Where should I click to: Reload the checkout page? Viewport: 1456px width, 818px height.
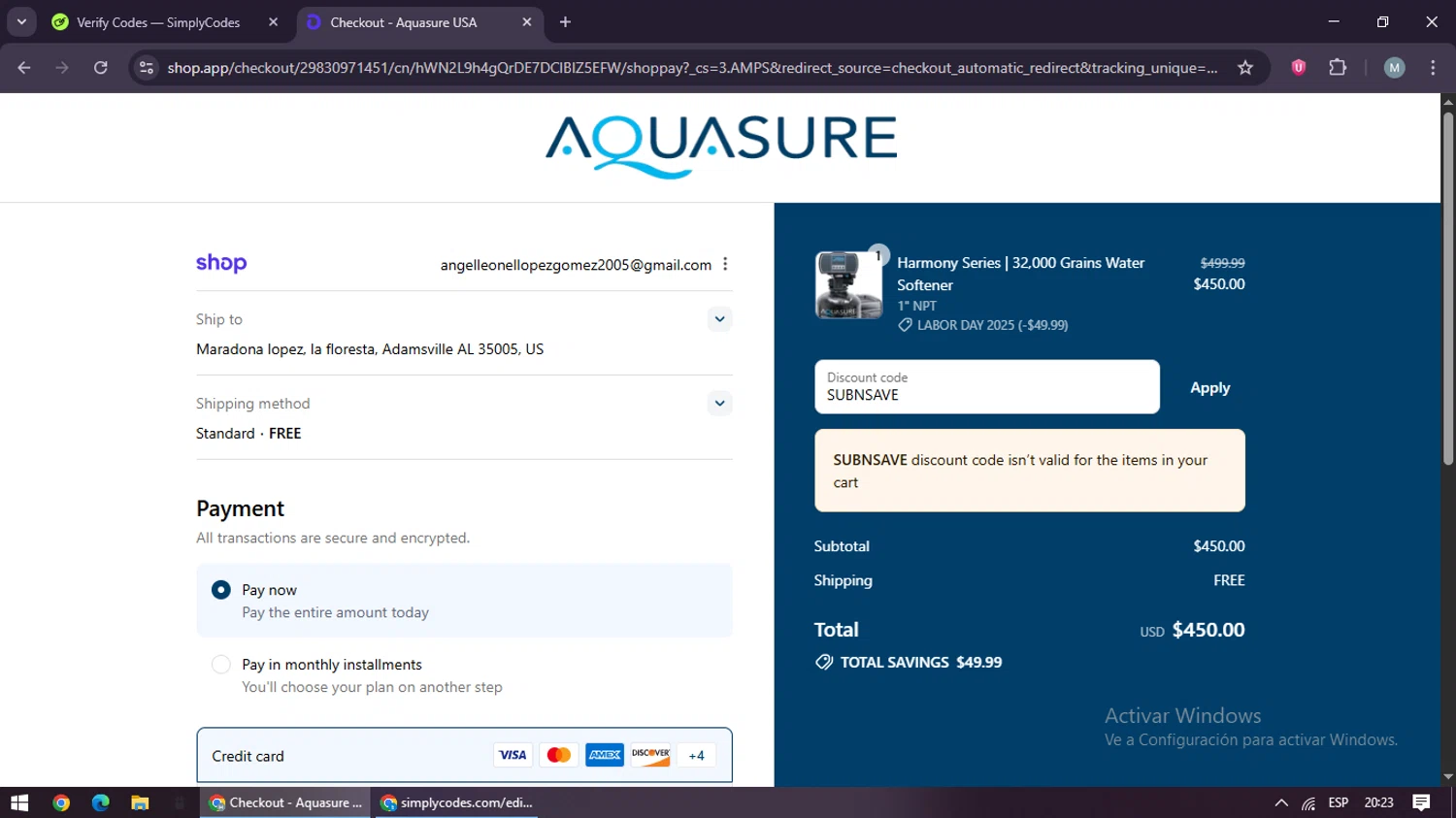point(100,68)
